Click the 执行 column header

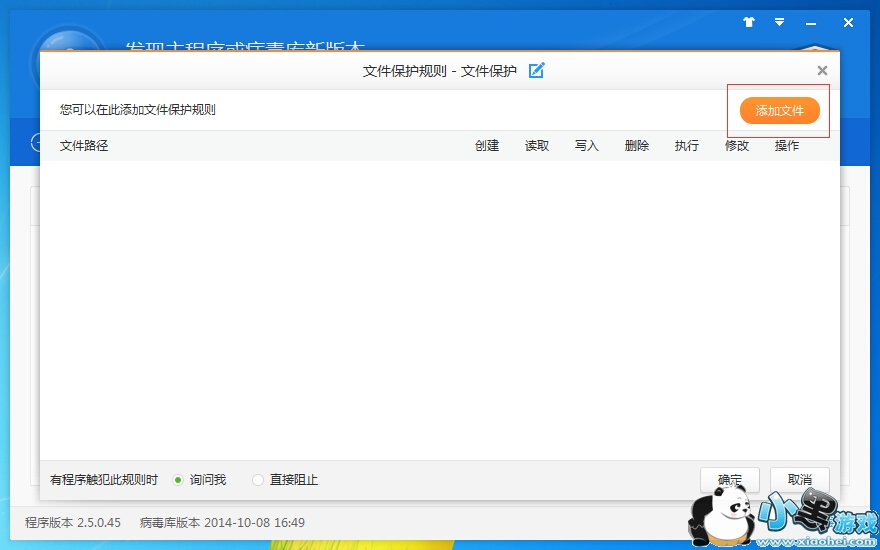pos(686,146)
